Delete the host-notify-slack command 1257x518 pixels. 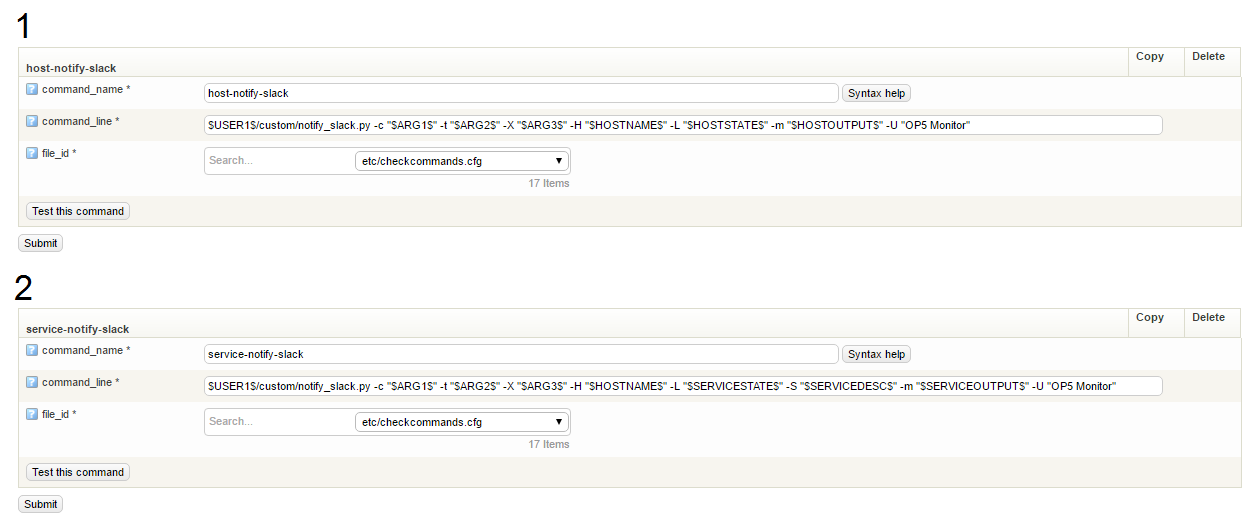(x=1208, y=57)
